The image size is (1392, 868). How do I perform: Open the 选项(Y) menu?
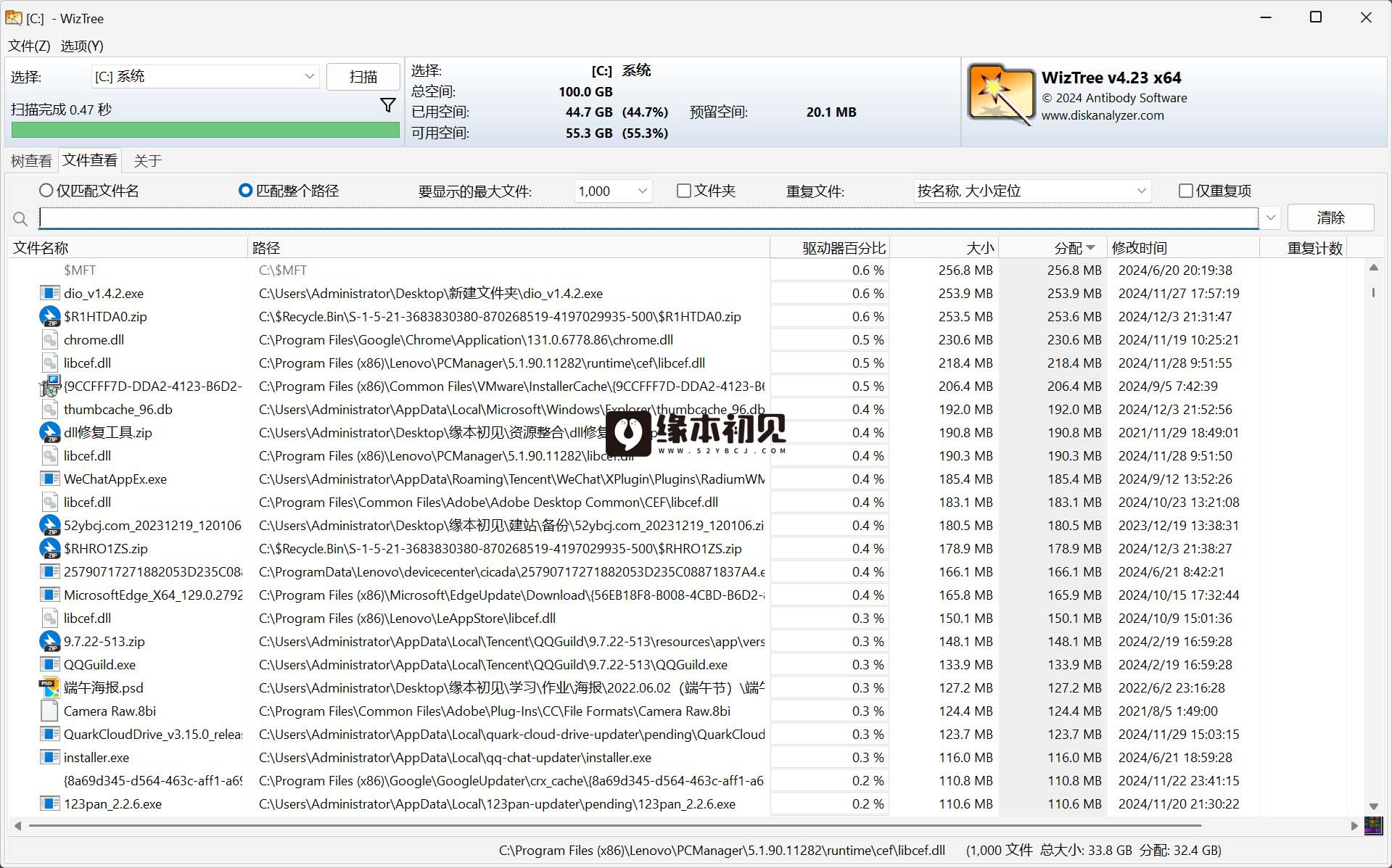pyautogui.click(x=82, y=46)
